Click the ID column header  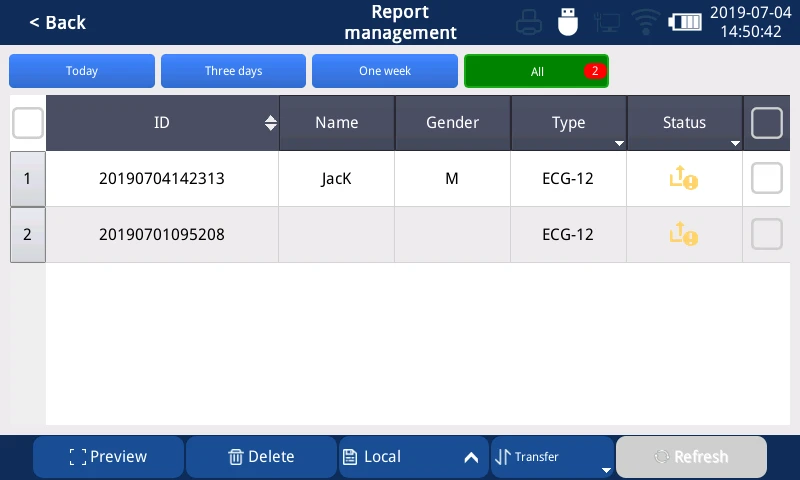click(x=162, y=123)
